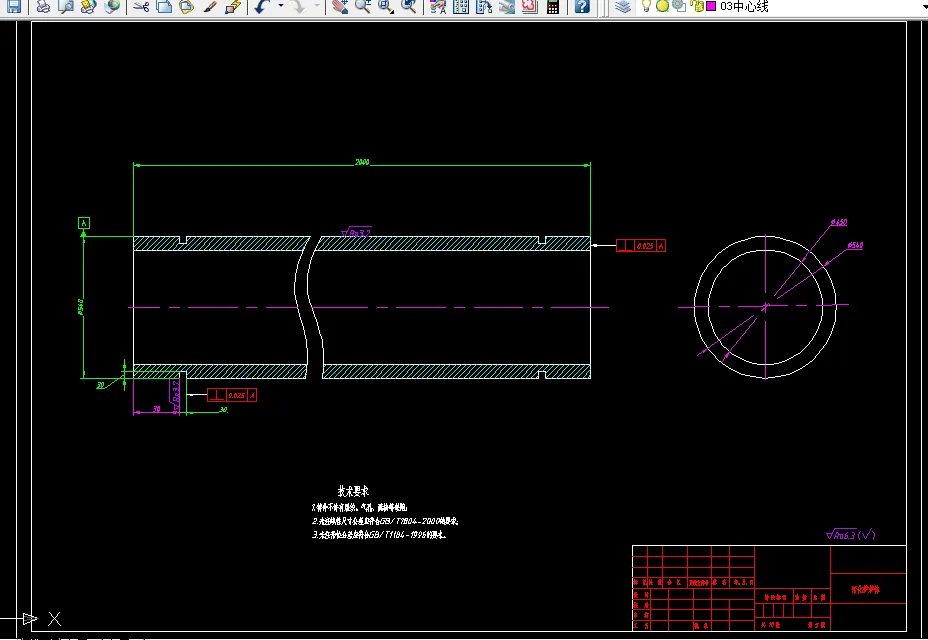The image size is (928, 640).
Task: Select technical requirement line with GB/T1184-1996
Action: [x=379, y=535]
